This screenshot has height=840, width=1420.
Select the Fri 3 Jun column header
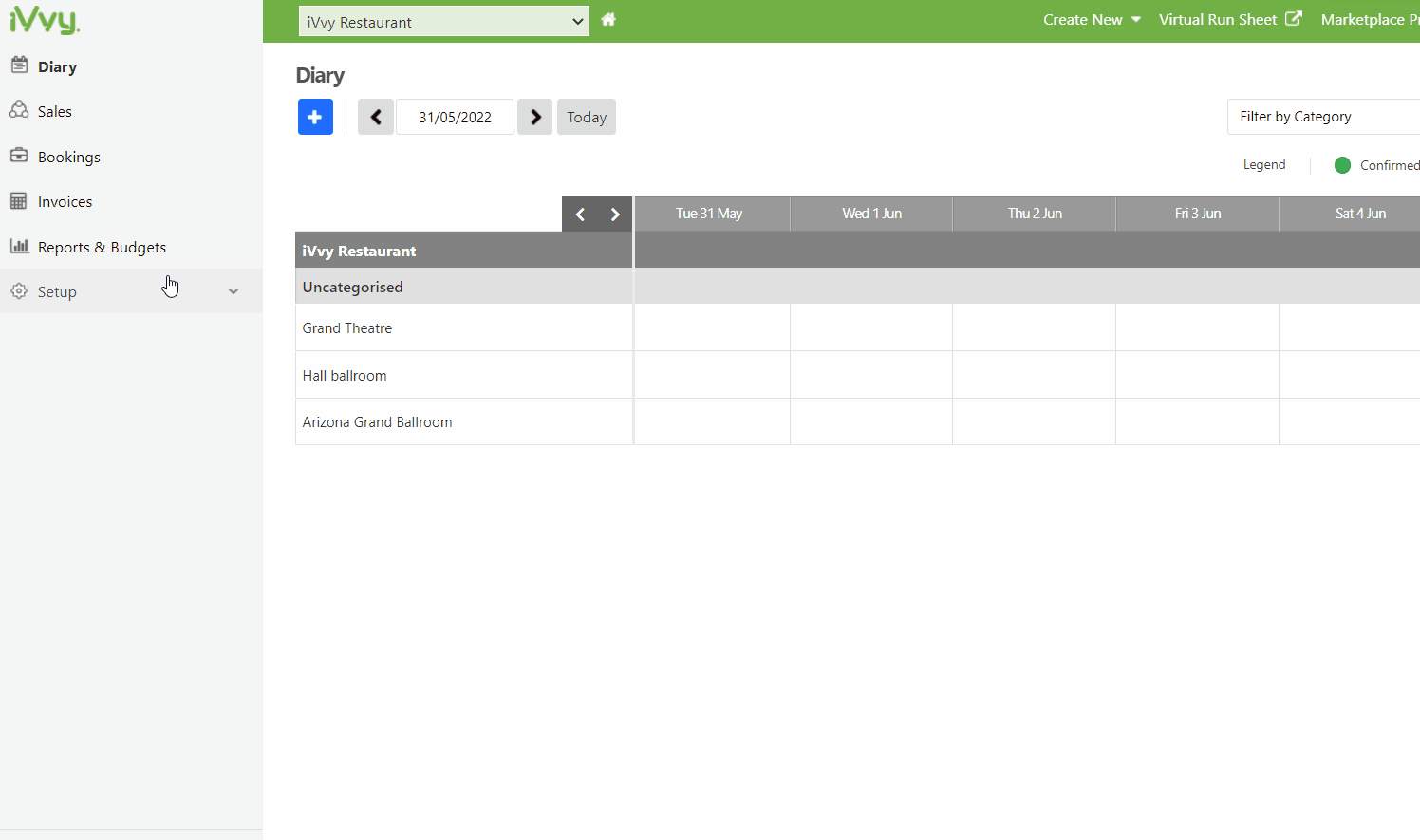1198,214
